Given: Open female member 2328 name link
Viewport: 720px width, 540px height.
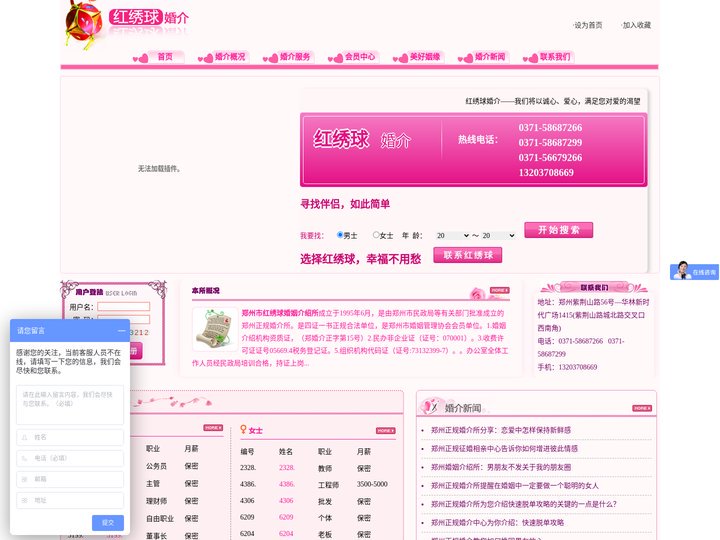Looking at the screenshot, I should tap(287, 467).
